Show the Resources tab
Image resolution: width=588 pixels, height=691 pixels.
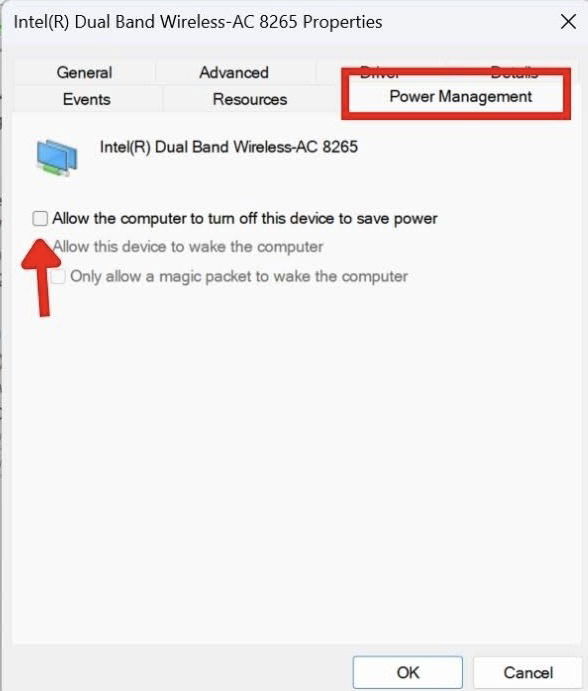pyautogui.click(x=250, y=99)
